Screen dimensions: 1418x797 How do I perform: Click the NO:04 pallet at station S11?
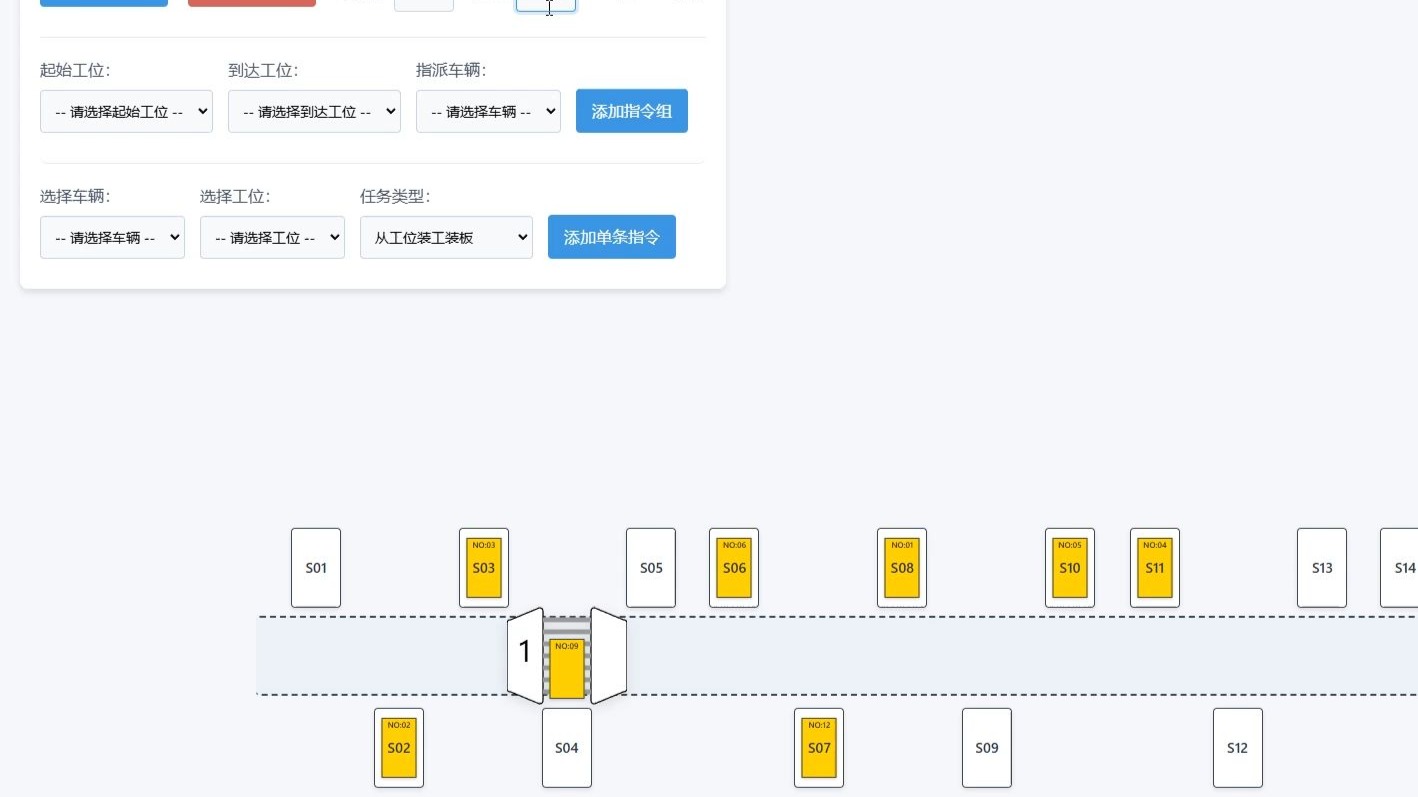tap(1155, 568)
